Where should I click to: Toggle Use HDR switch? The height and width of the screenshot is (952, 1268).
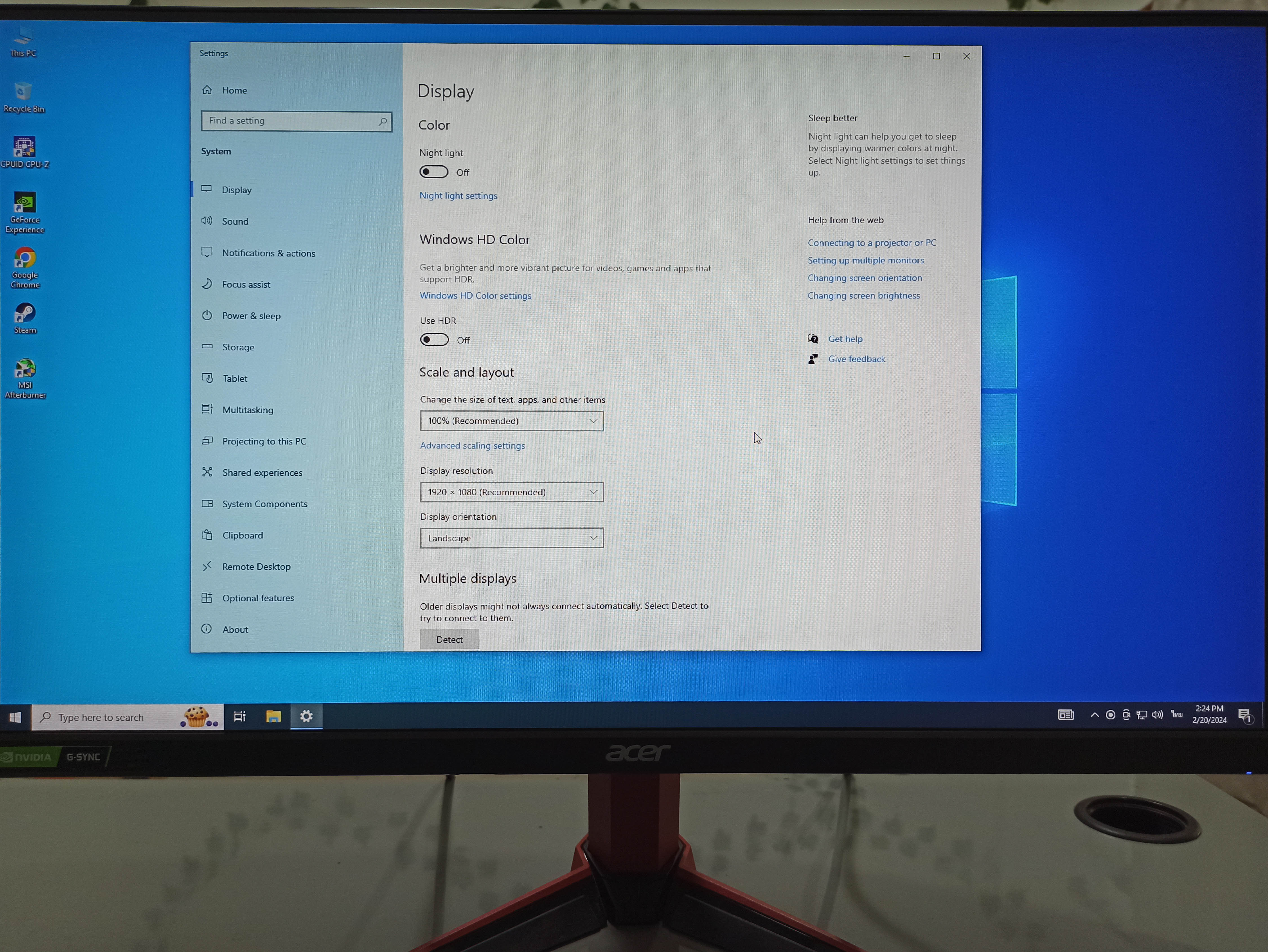pyautogui.click(x=434, y=340)
